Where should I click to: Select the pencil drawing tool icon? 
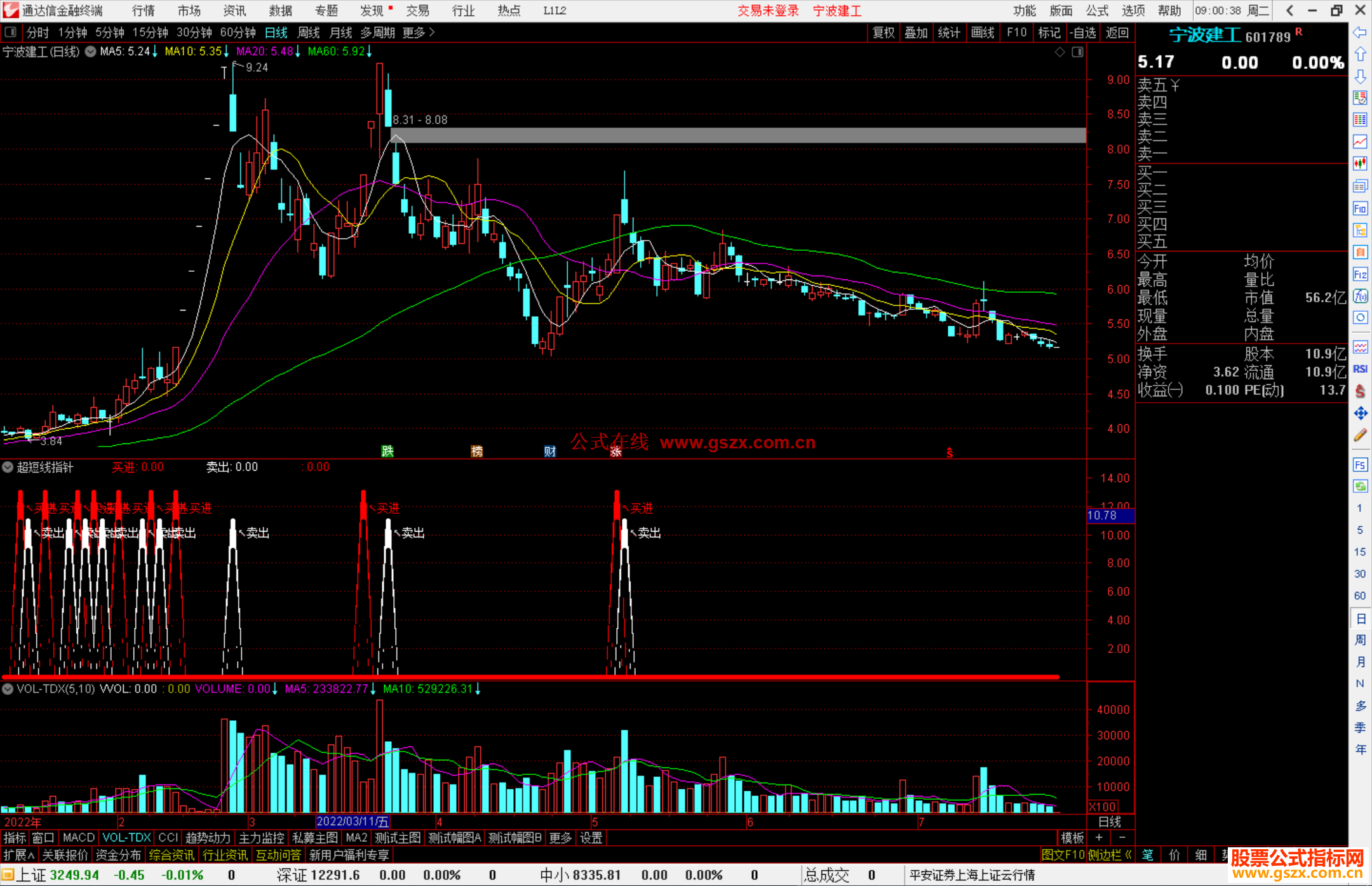pyautogui.click(x=1360, y=435)
